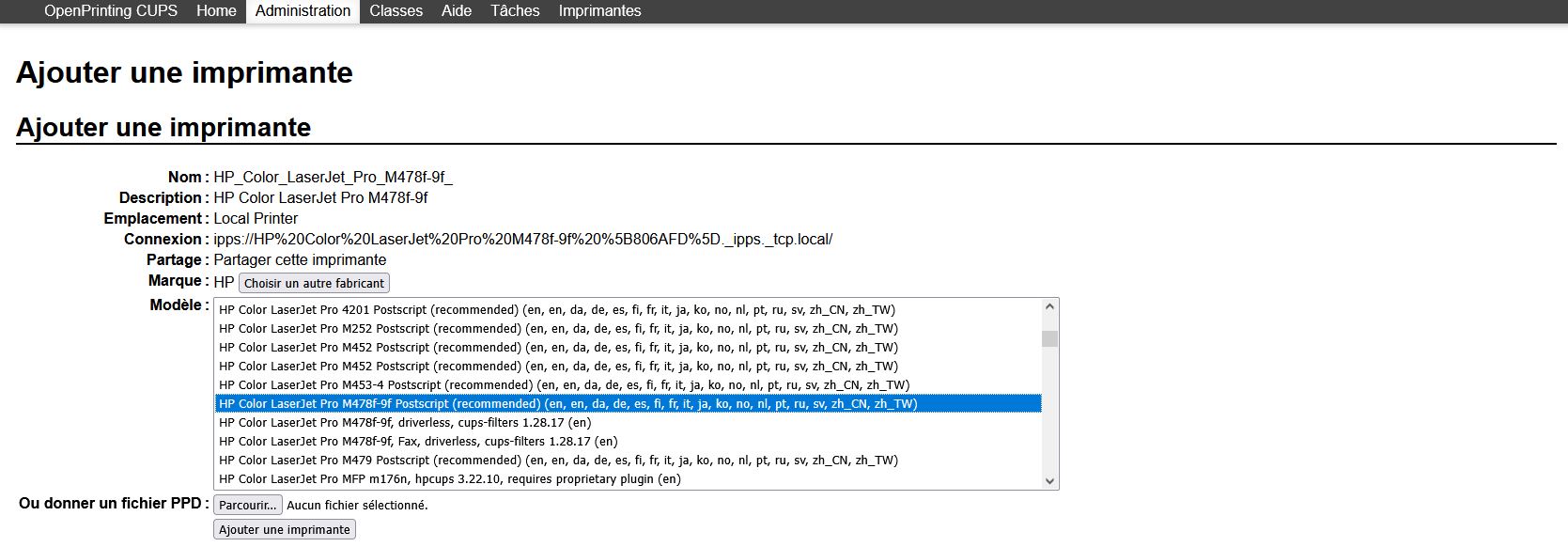Image resolution: width=1568 pixels, height=547 pixels.
Task: Click the model list scroll up arrow
Action: point(1049,306)
